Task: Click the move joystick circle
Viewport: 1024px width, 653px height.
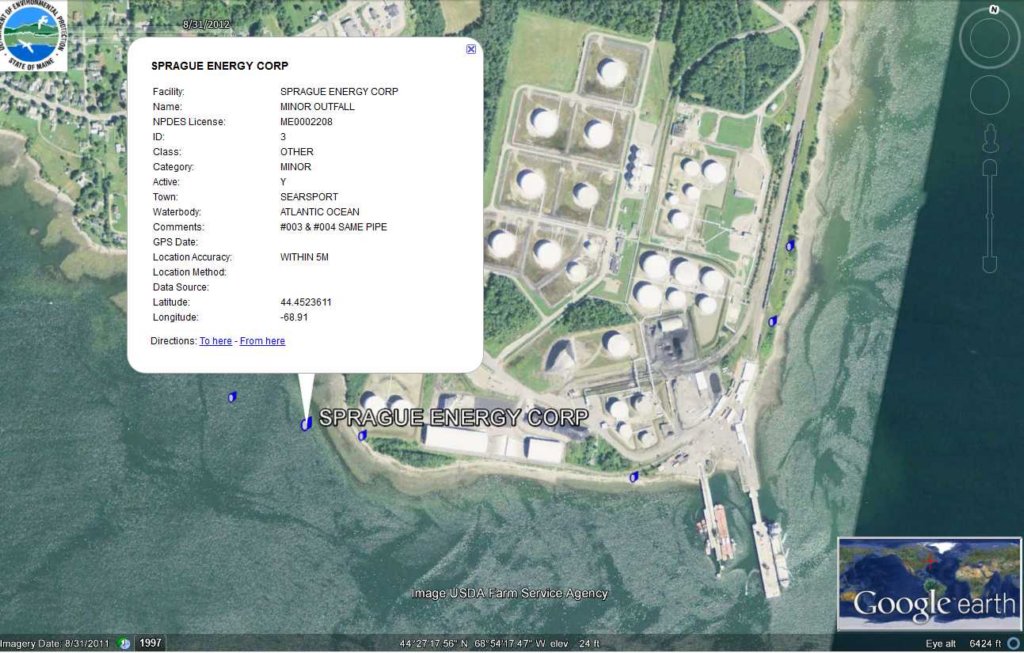Action: [x=989, y=95]
